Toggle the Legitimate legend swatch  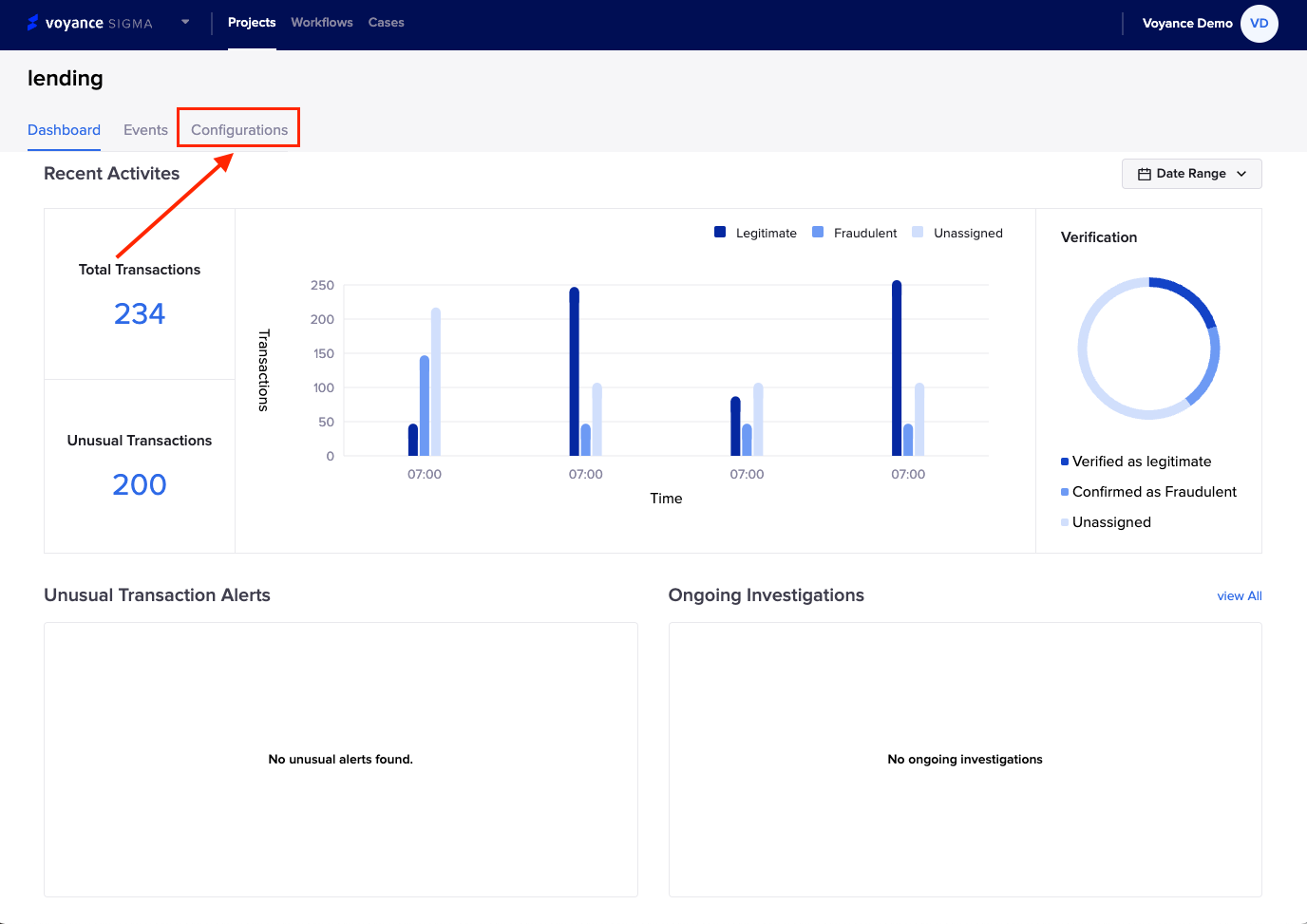720,232
